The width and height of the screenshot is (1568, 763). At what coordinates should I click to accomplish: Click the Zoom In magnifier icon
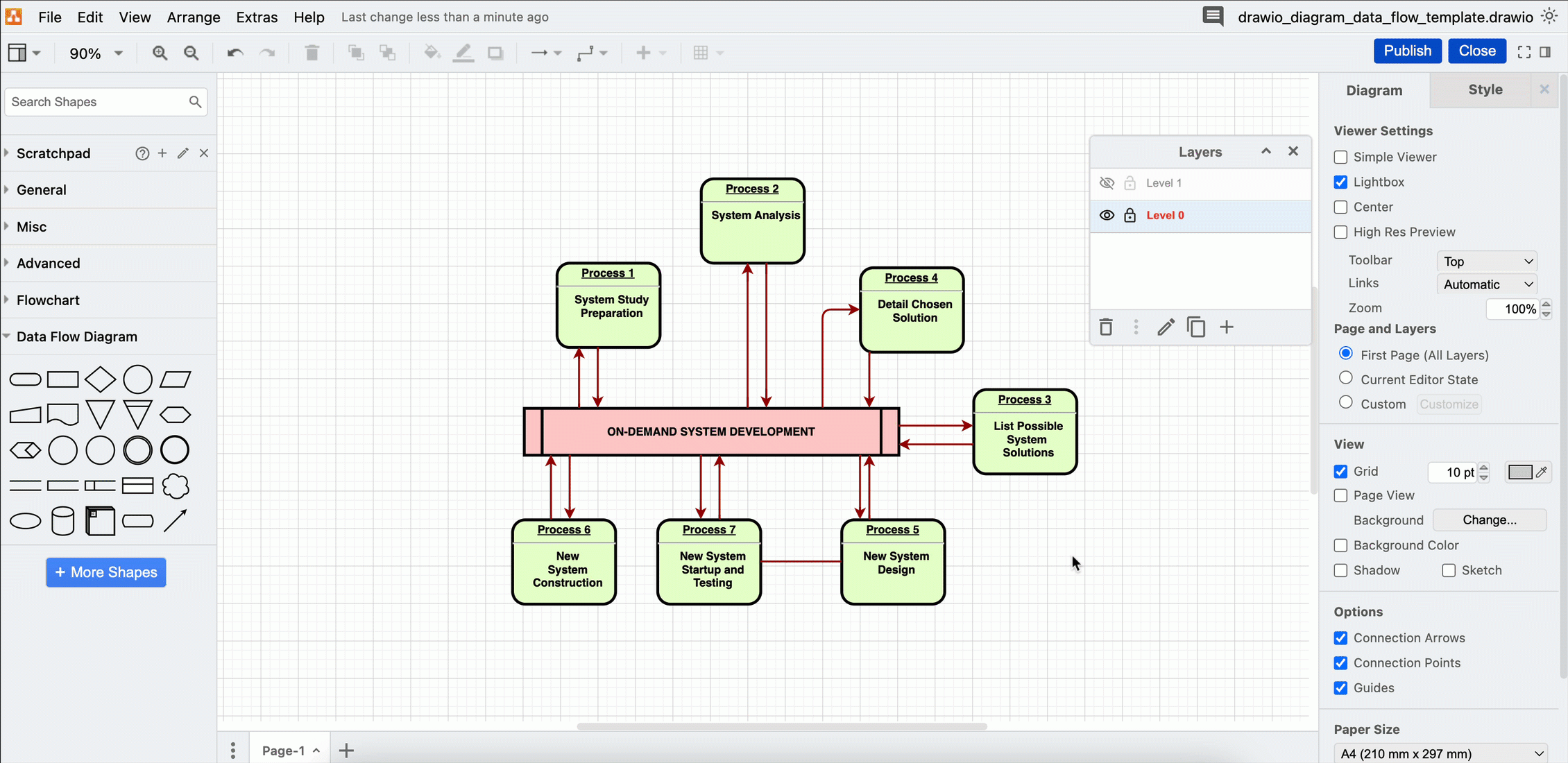(160, 53)
